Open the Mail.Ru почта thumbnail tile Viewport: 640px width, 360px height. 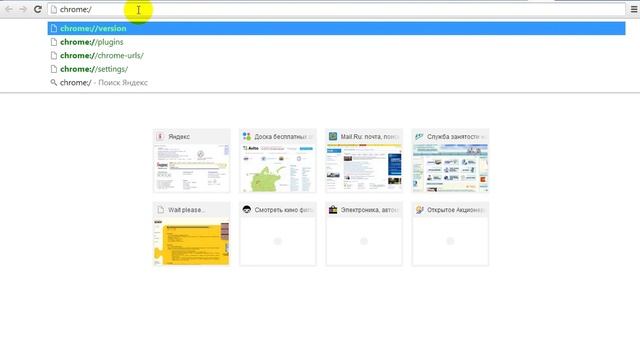click(364, 160)
